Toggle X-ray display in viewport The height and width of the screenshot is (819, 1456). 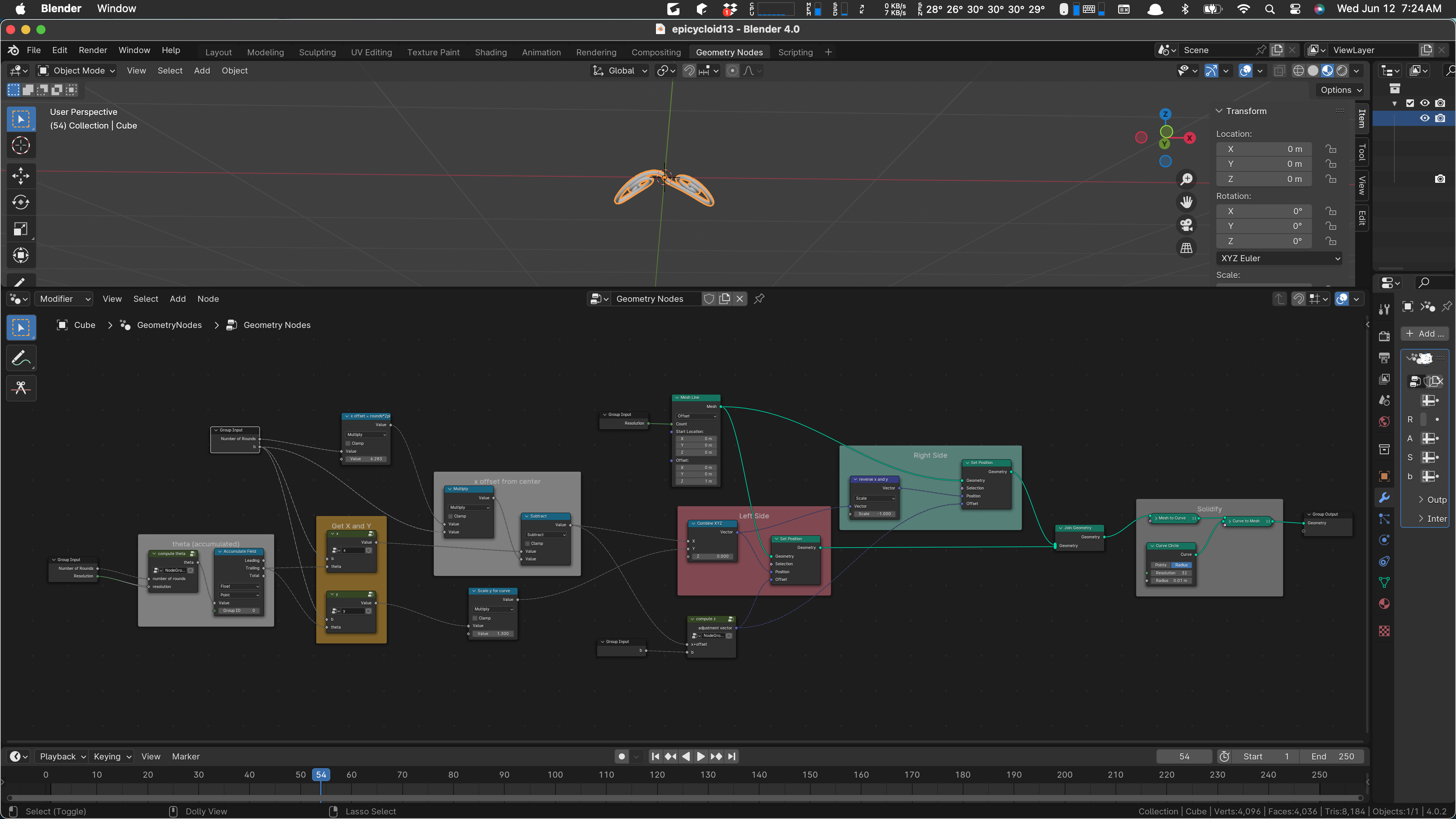(x=1280, y=71)
